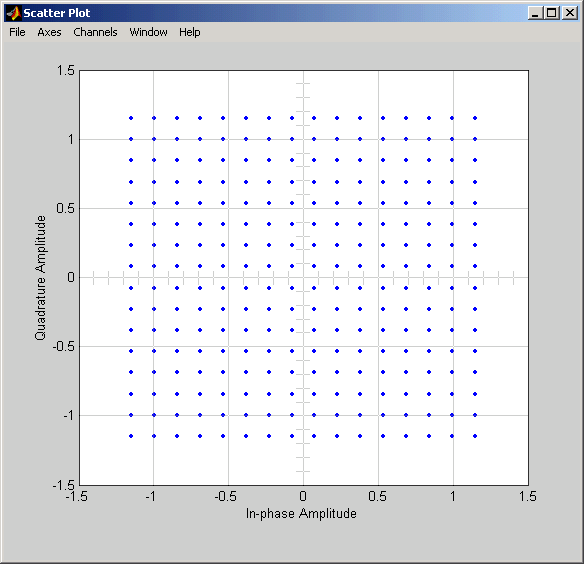Open the Window menu

(148, 32)
